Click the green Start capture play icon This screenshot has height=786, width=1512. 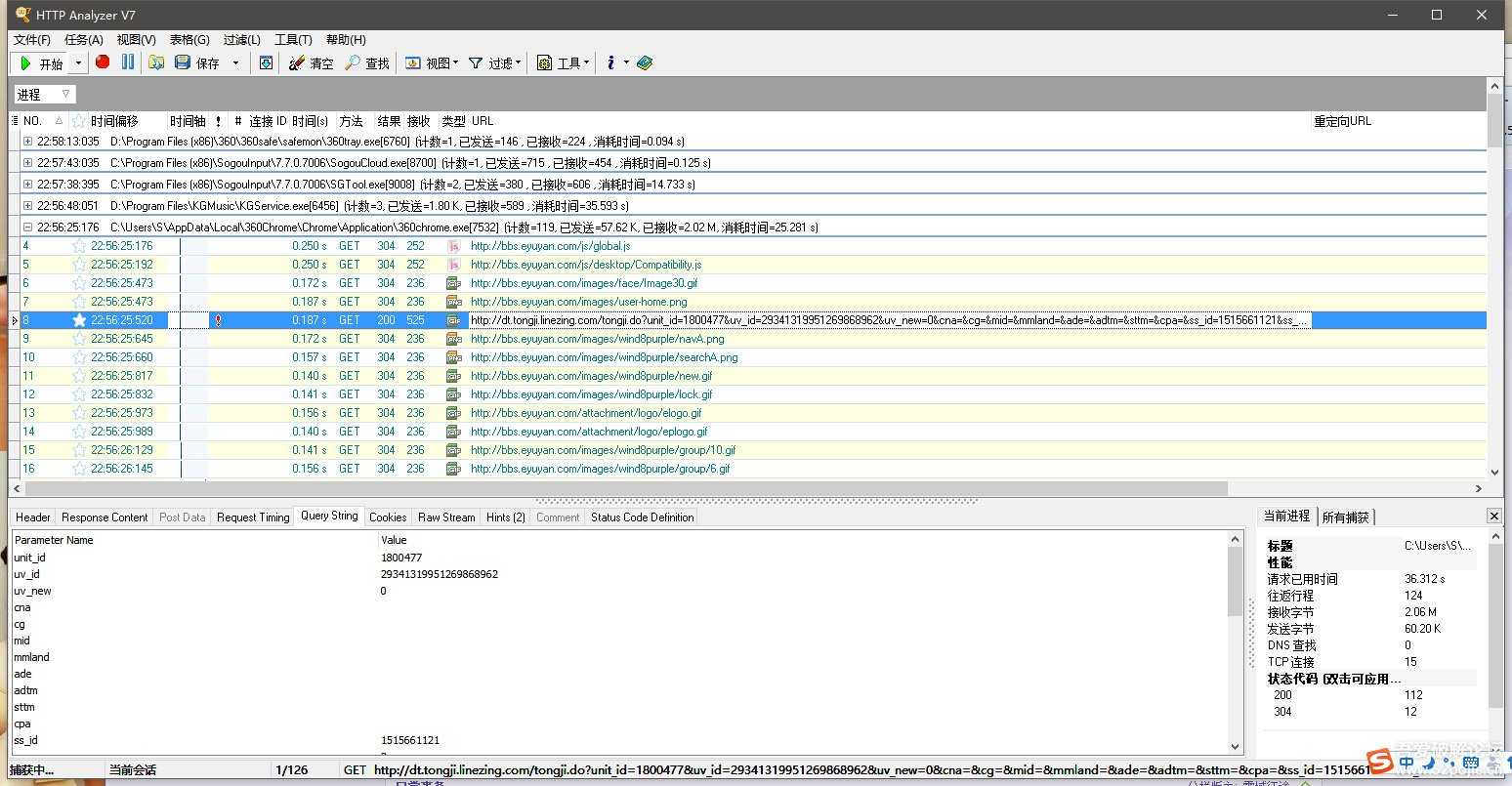click(x=25, y=63)
